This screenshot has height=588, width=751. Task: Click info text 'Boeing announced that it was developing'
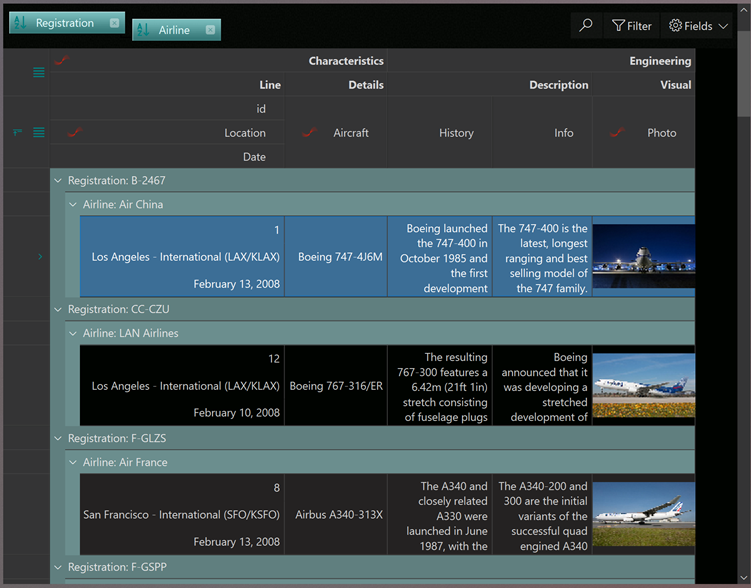(x=543, y=385)
